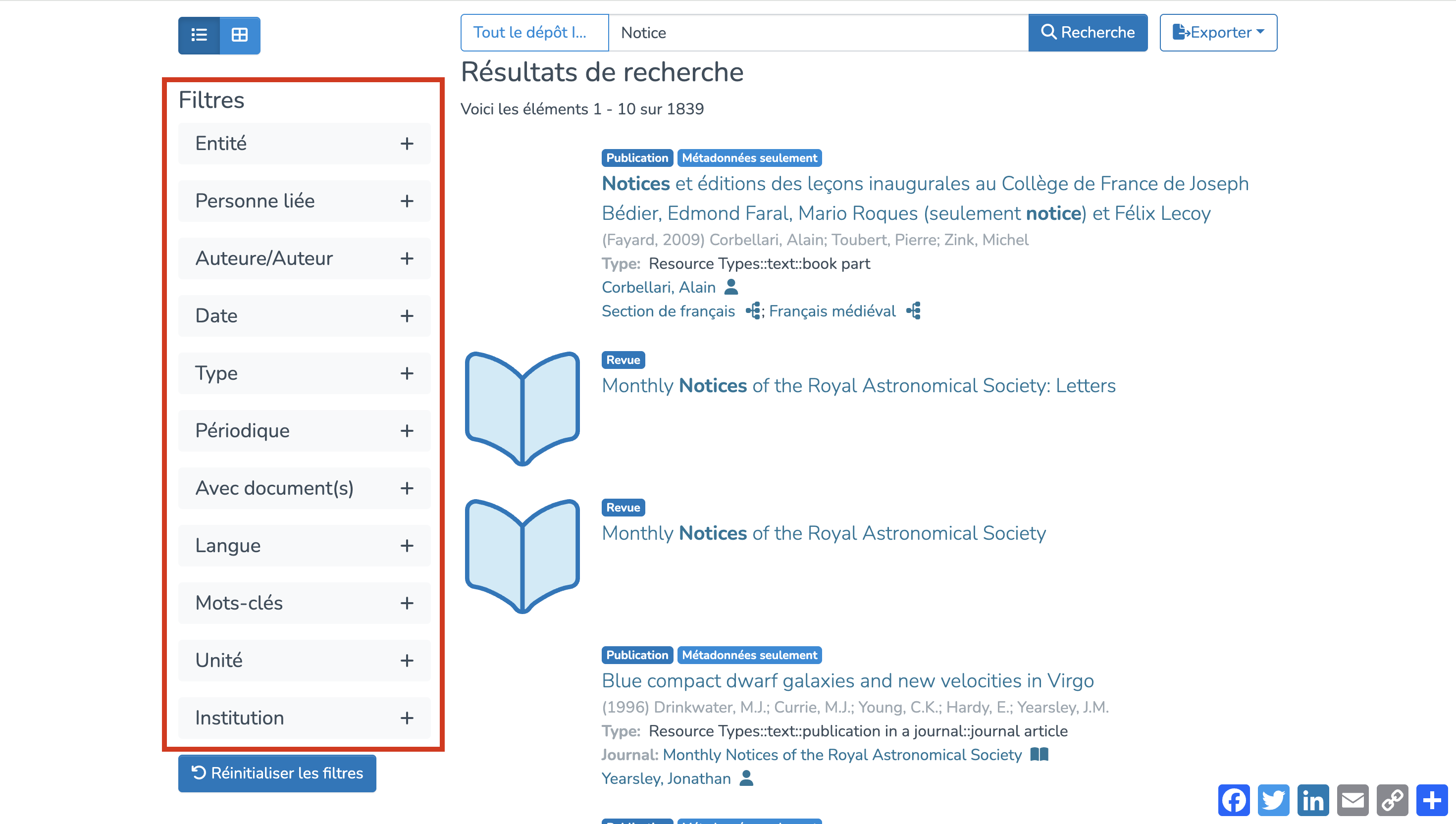Share this page on Twitter
The image size is (1456, 824).
1273,800
